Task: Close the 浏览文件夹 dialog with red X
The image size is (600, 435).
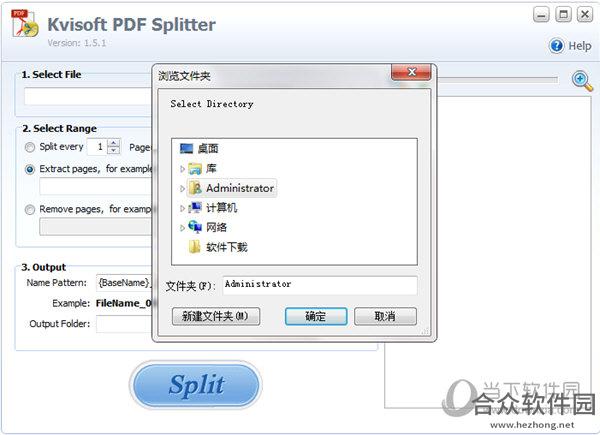Action: (411, 72)
